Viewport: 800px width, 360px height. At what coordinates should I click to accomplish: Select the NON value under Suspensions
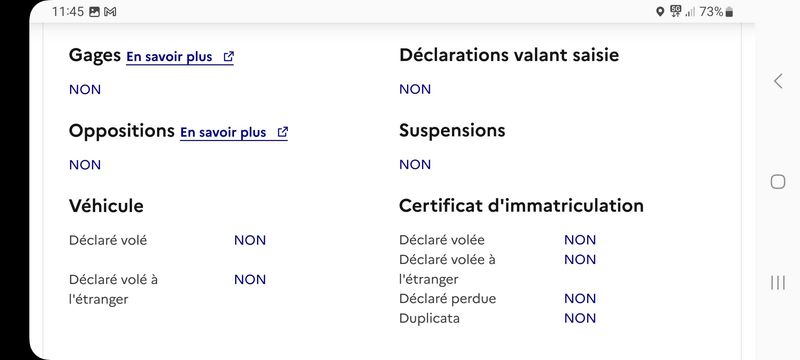pyautogui.click(x=415, y=165)
